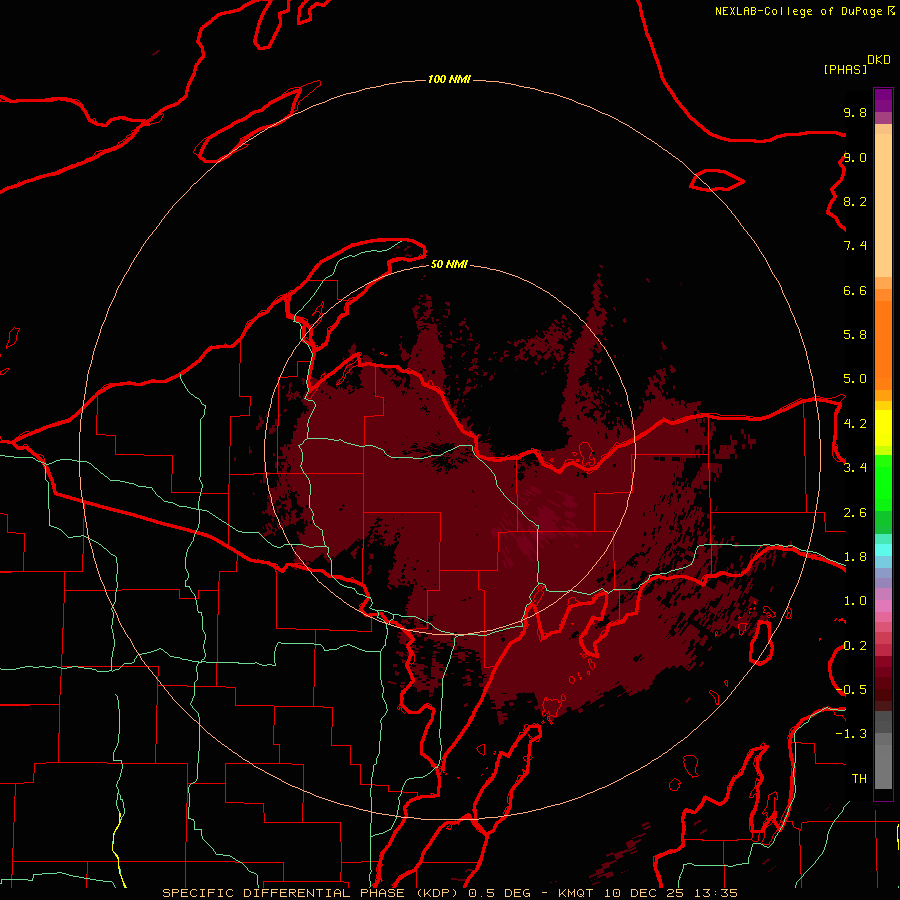The image size is (900, 900).
Task: Click the cyan band near 1.8
Action: (883, 550)
